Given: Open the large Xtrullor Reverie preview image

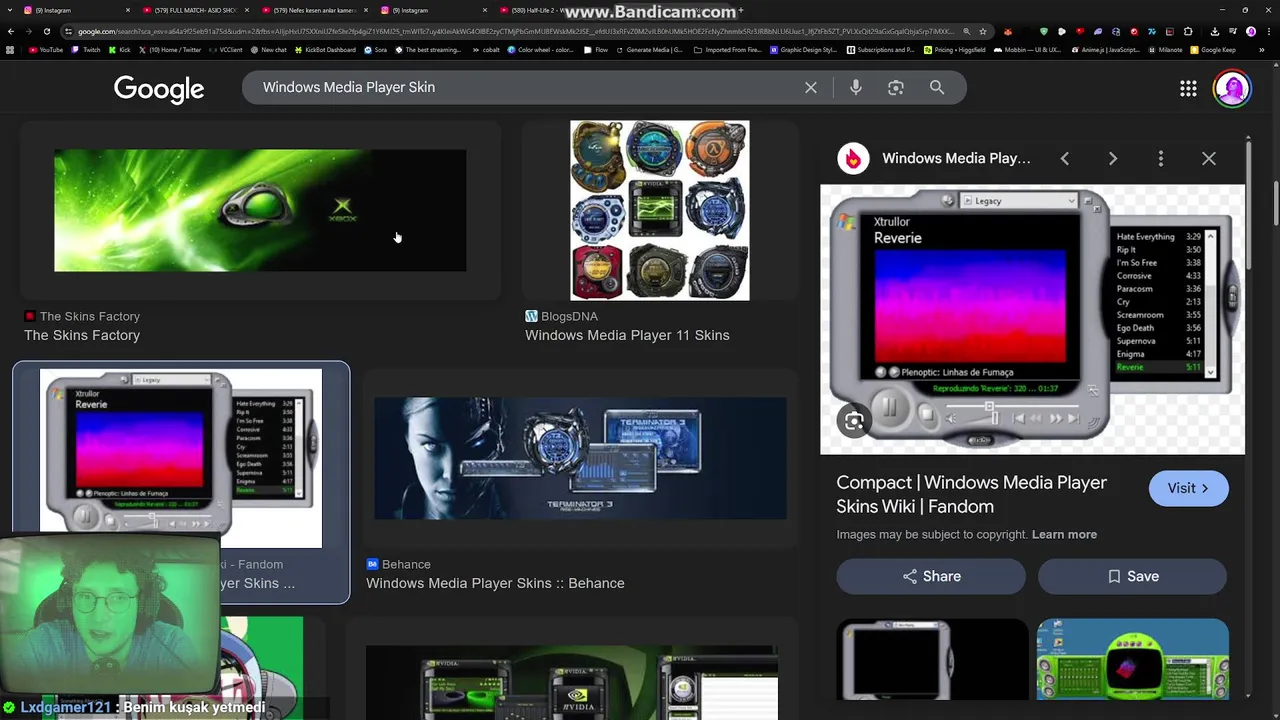Looking at the screenshot, I should (1032, 319).
